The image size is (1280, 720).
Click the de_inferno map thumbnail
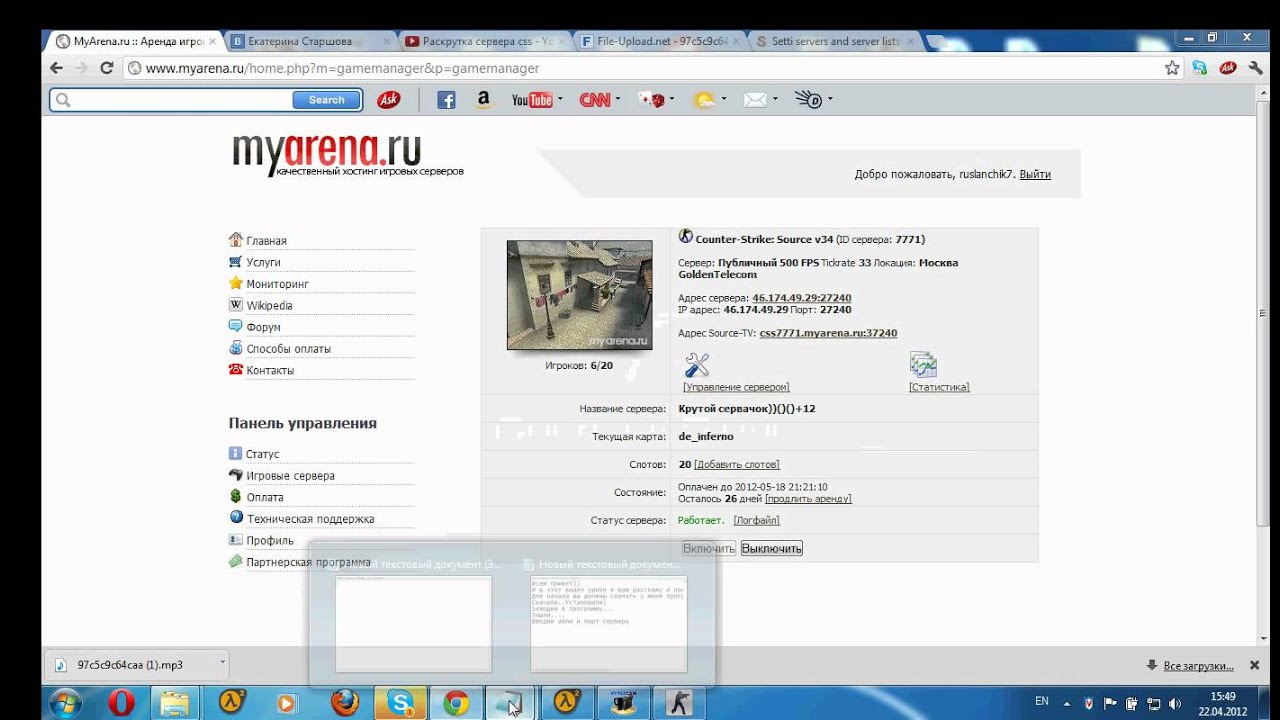pyautogui.click(x=579, y=295)
